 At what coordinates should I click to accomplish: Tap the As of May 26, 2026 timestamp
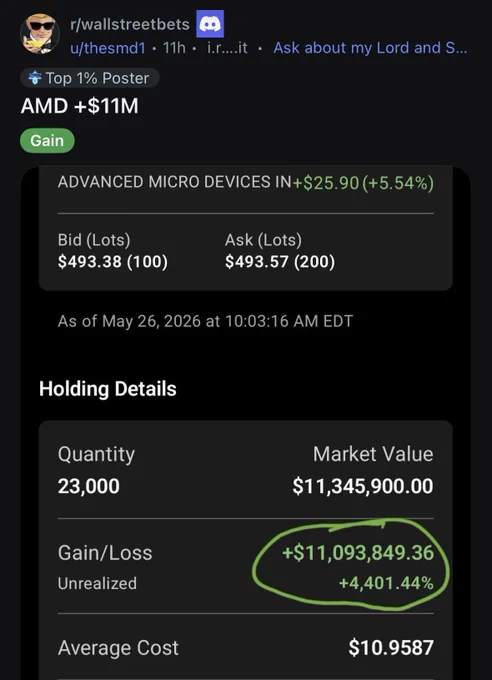(205, 321)
